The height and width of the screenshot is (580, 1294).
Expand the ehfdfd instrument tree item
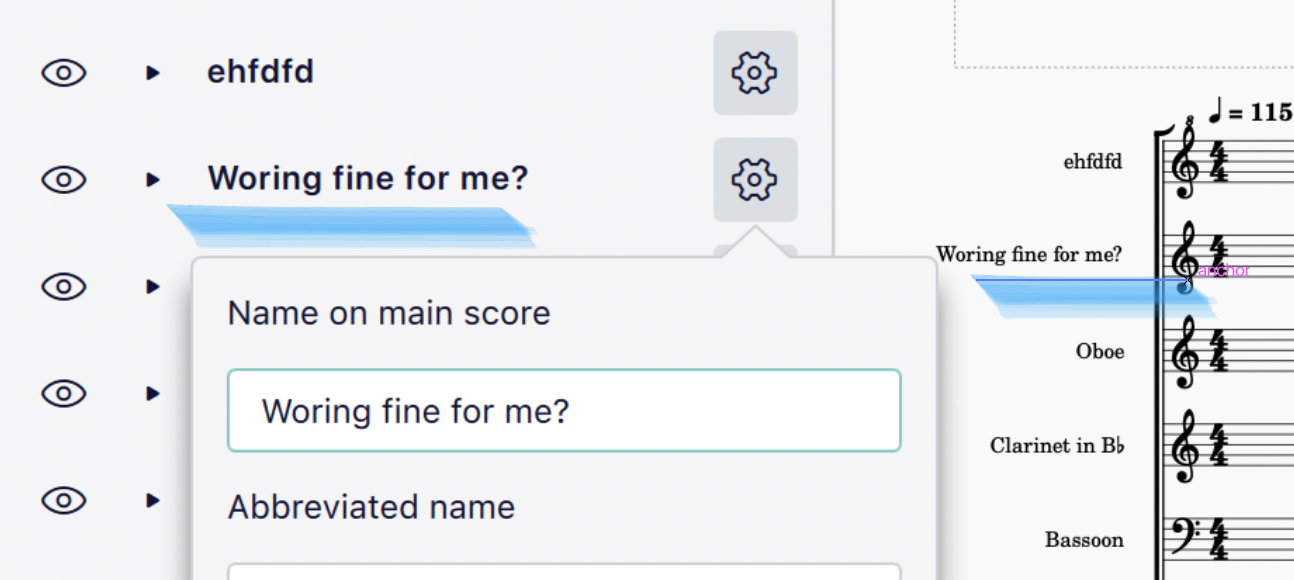click(x=152, y=72)
